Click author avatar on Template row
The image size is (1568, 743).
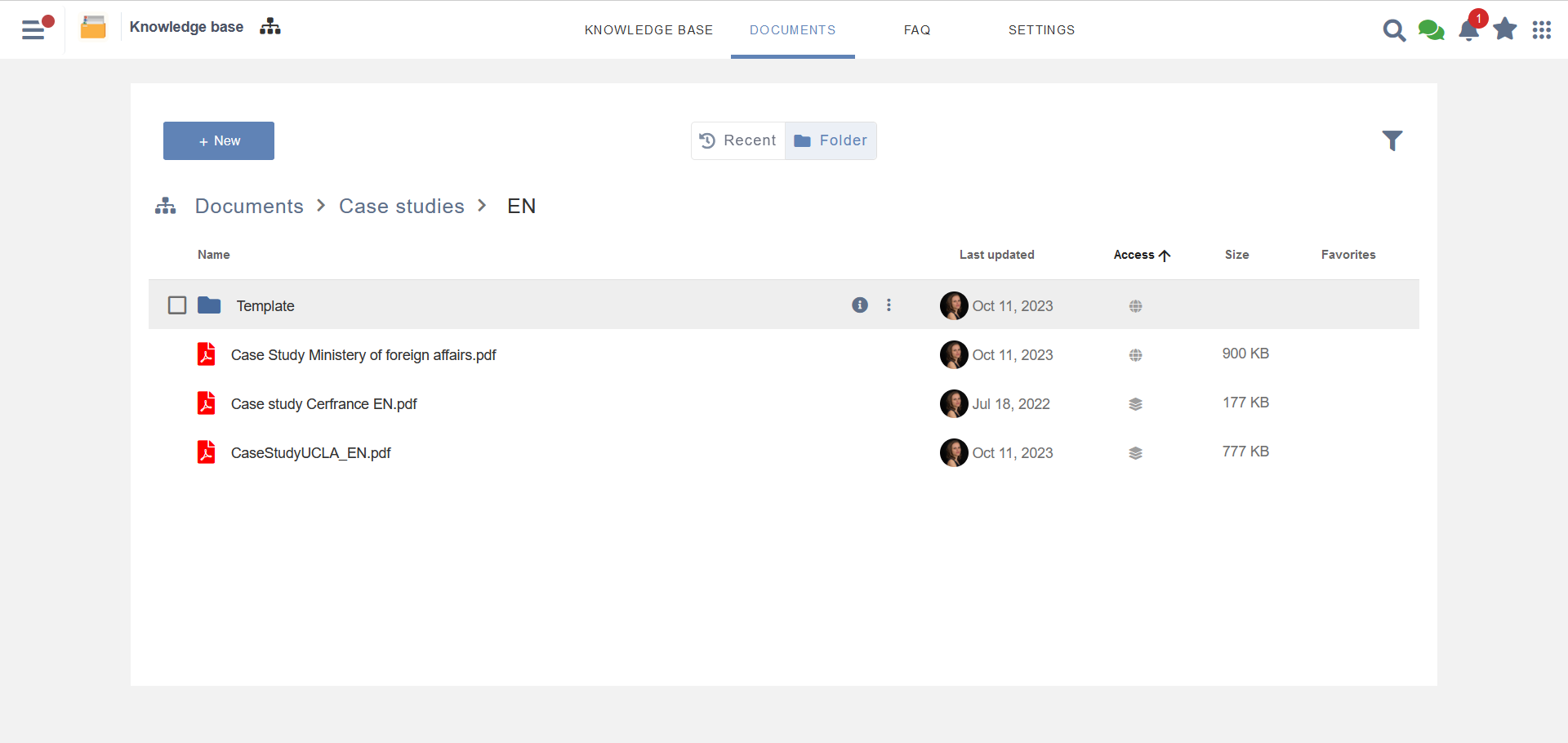(954, 305)
